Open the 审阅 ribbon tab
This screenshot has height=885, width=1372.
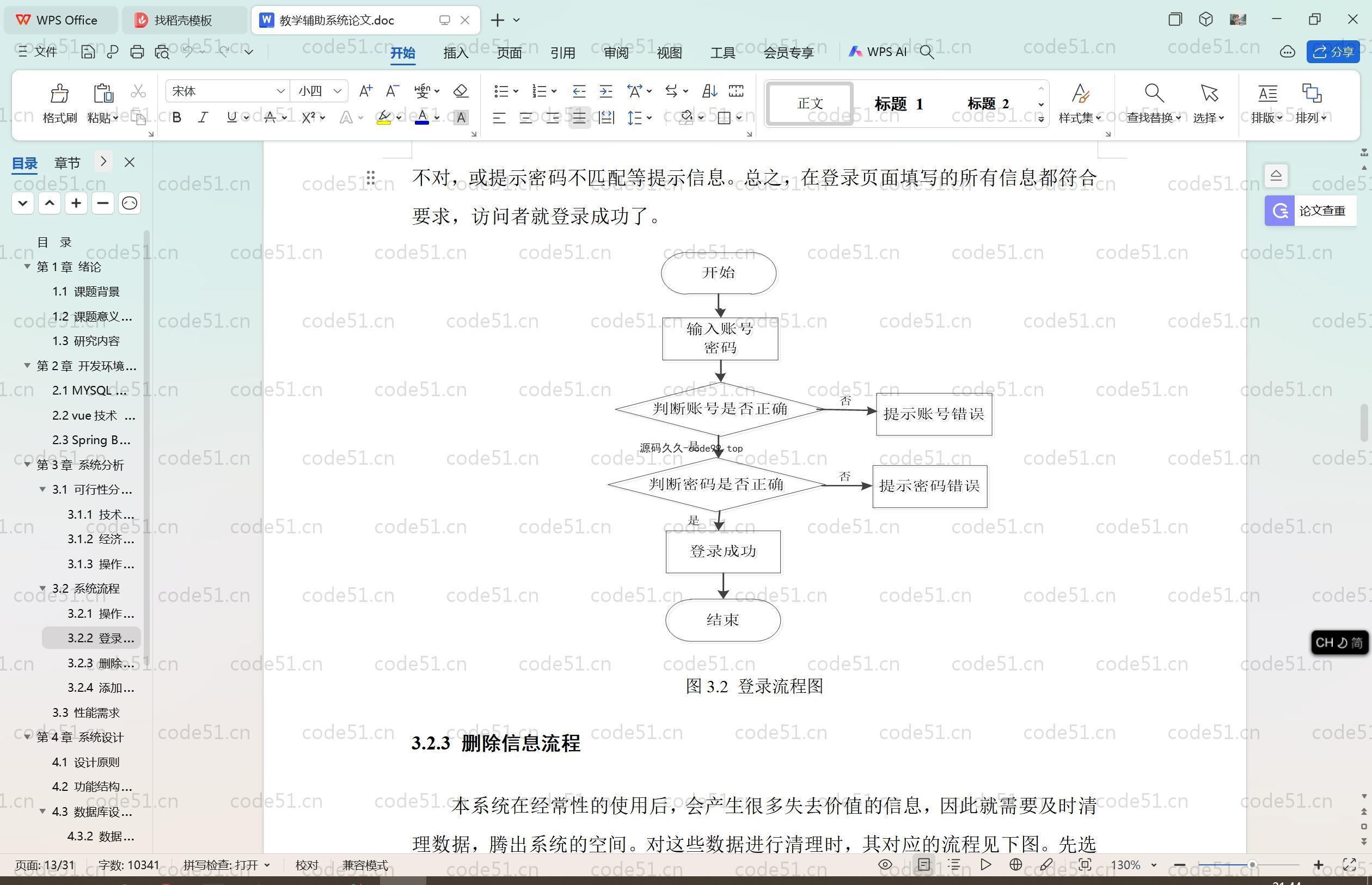(616, 52)
